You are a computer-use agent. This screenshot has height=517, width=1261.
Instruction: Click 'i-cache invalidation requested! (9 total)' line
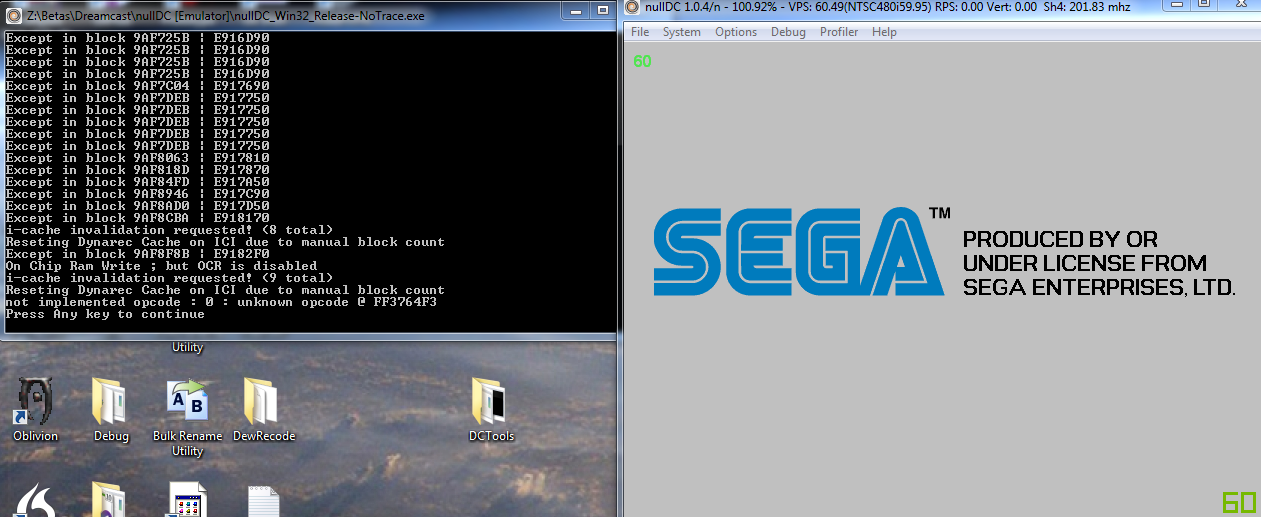(x=169, y=278)
